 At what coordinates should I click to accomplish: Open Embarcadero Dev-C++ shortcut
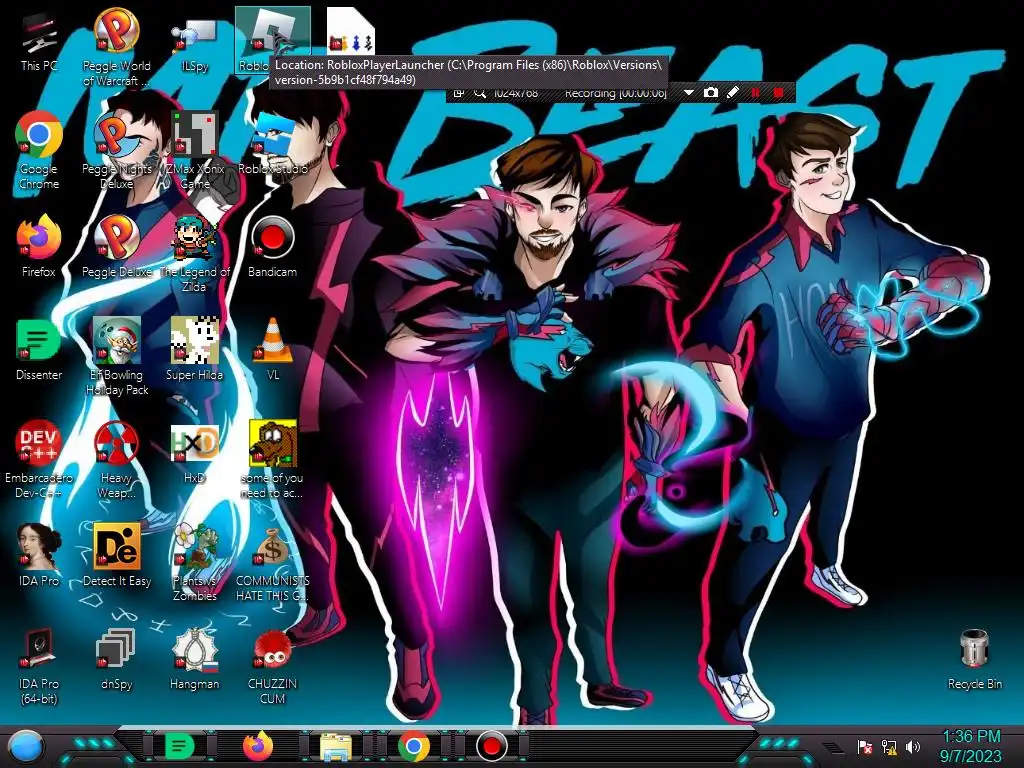39,460
